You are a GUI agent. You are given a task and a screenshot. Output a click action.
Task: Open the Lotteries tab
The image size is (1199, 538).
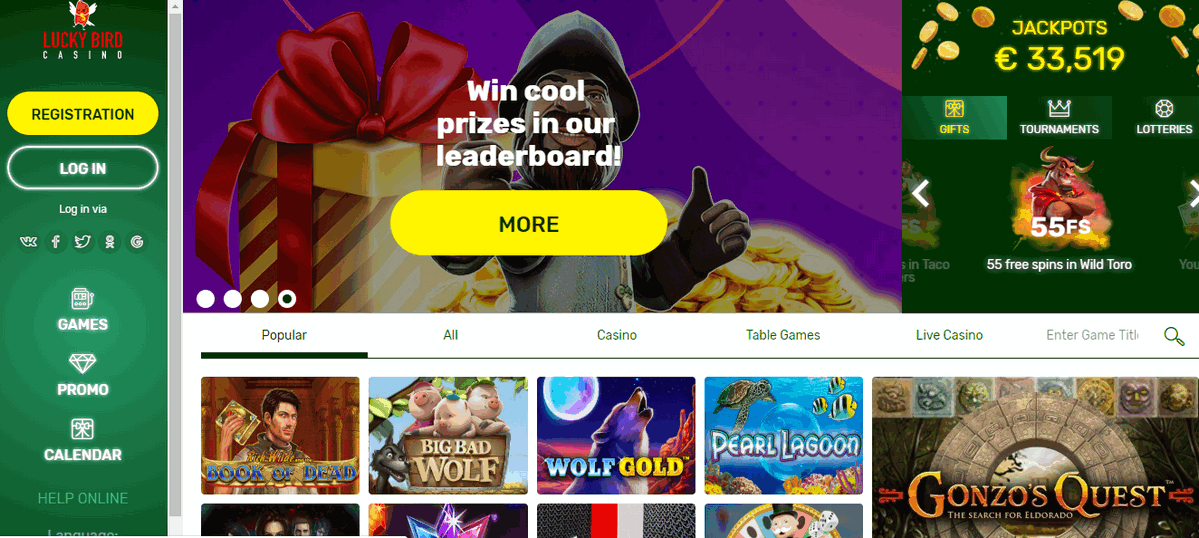click(x=1164, y=118)
